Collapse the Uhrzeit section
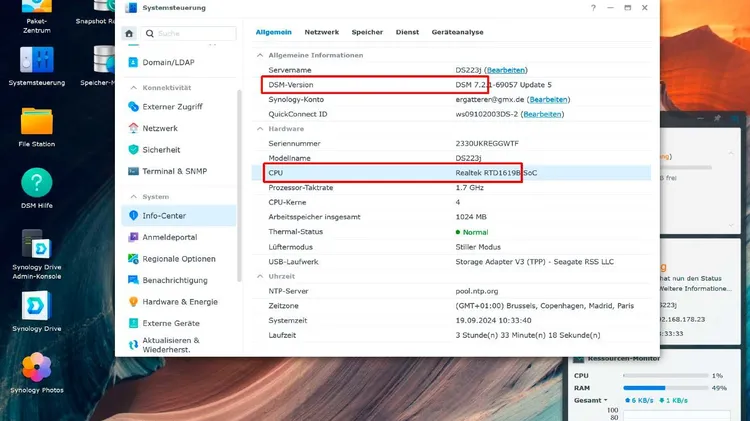The height and width of the screenshot is (421, 750). point(260,277)
